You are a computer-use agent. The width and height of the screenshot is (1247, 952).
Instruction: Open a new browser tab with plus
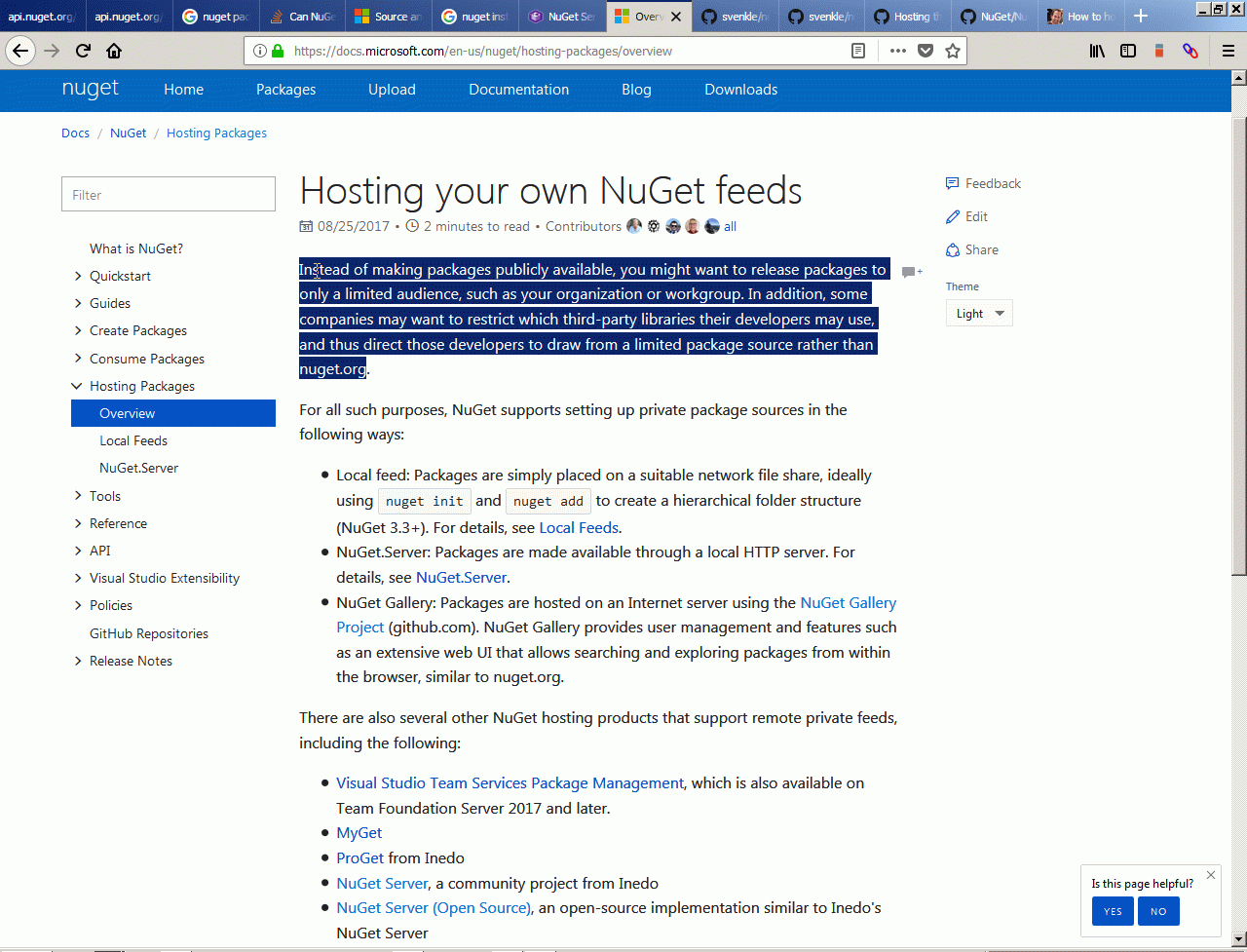[x=1141, y=17]
